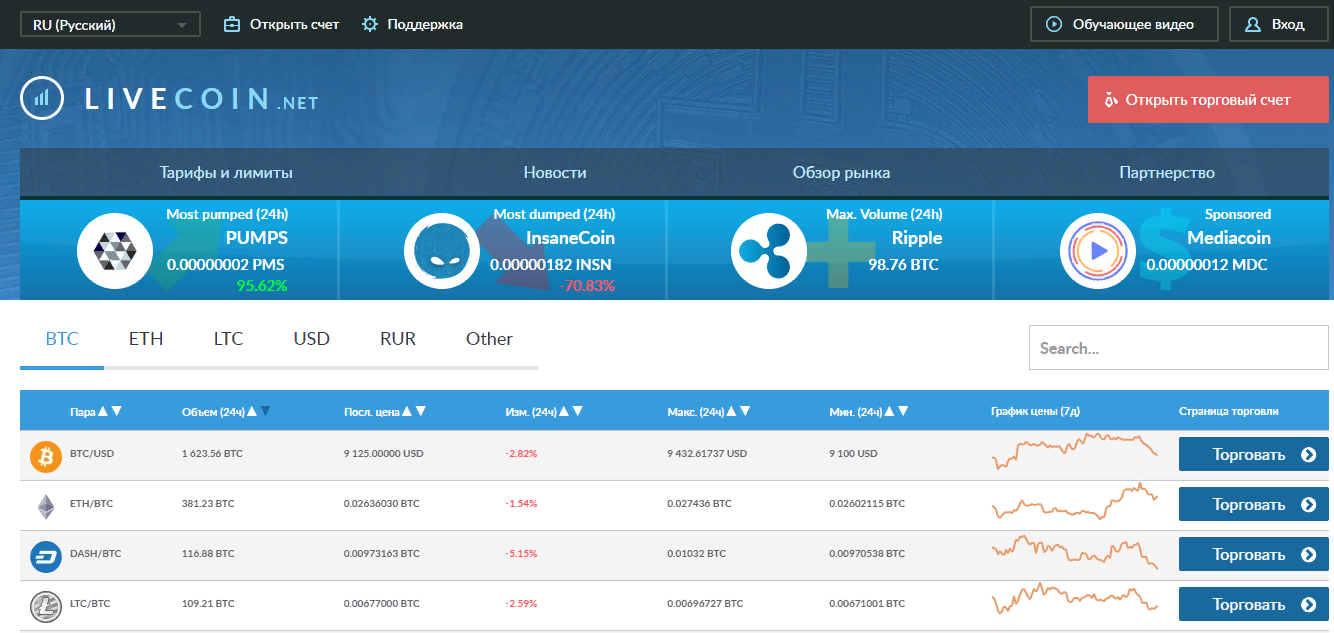
Task: Click the 381.23 BTC volume cell
Action: point(208,503)
